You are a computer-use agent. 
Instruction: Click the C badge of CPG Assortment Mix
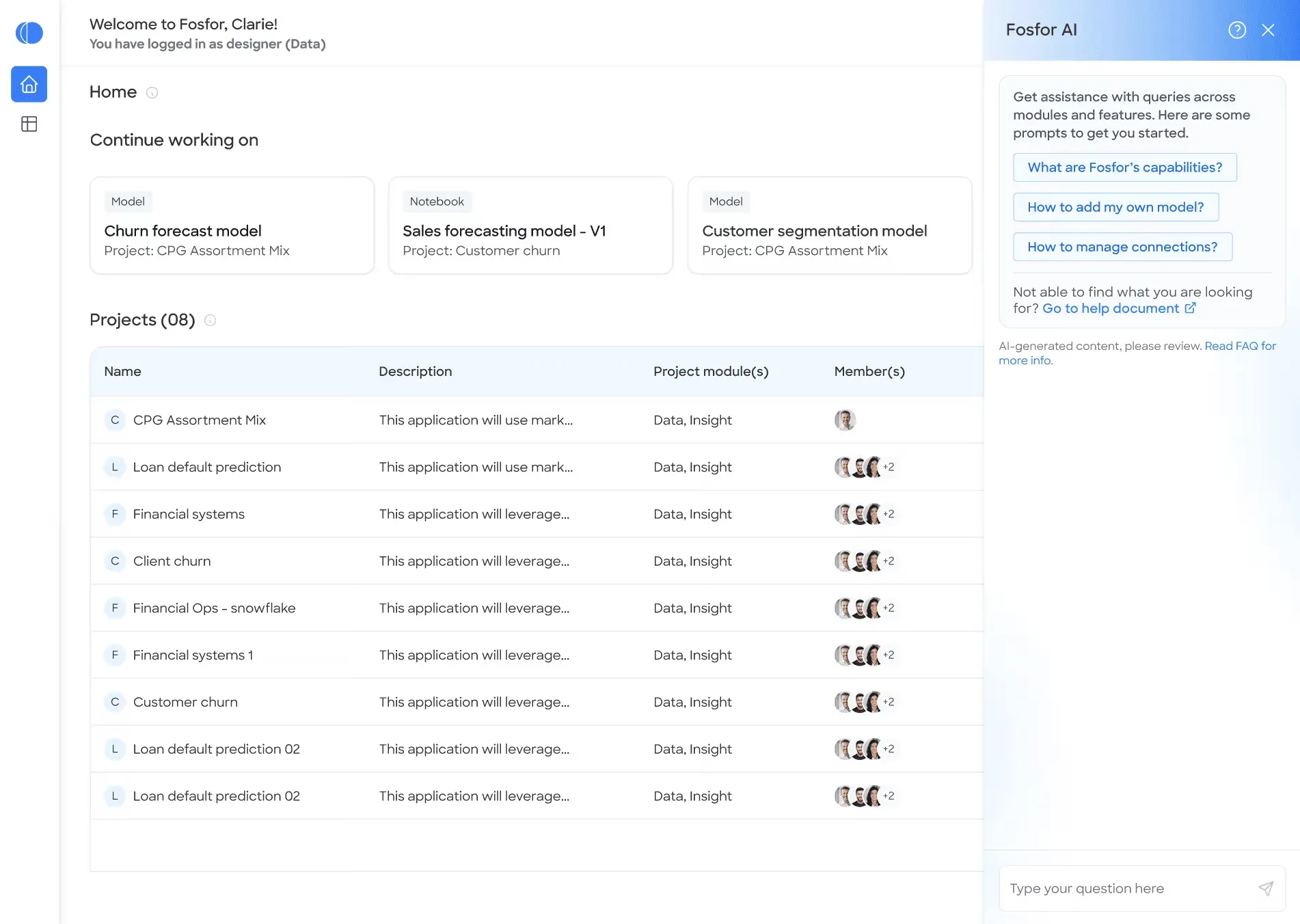tap(115, 420)
